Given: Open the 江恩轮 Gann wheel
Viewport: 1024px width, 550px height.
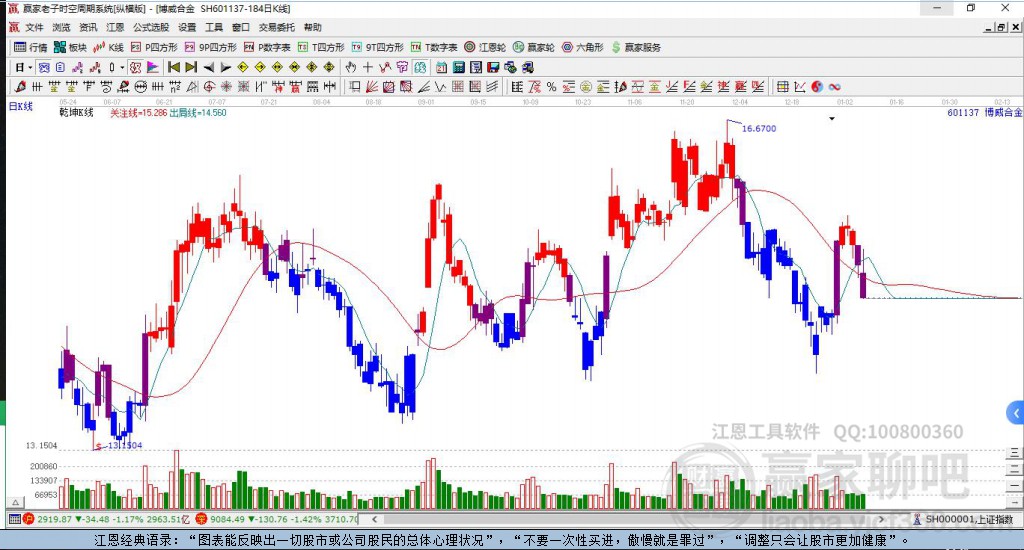Looking at the screenshot, I should (485, 47).
